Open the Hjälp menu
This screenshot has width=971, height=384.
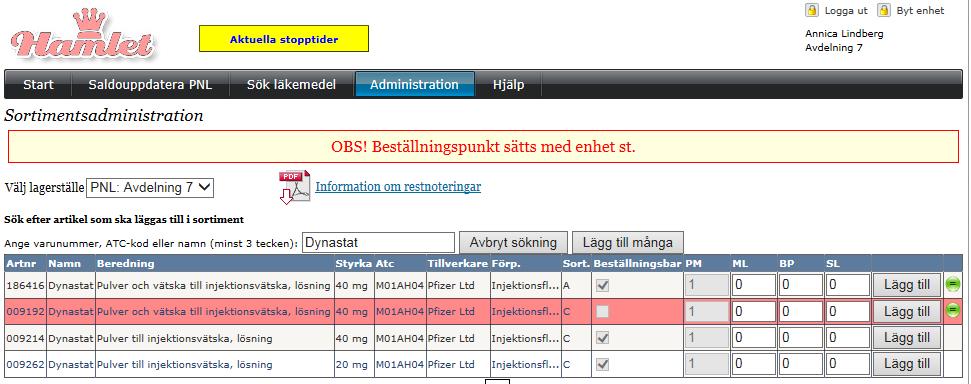508,85
